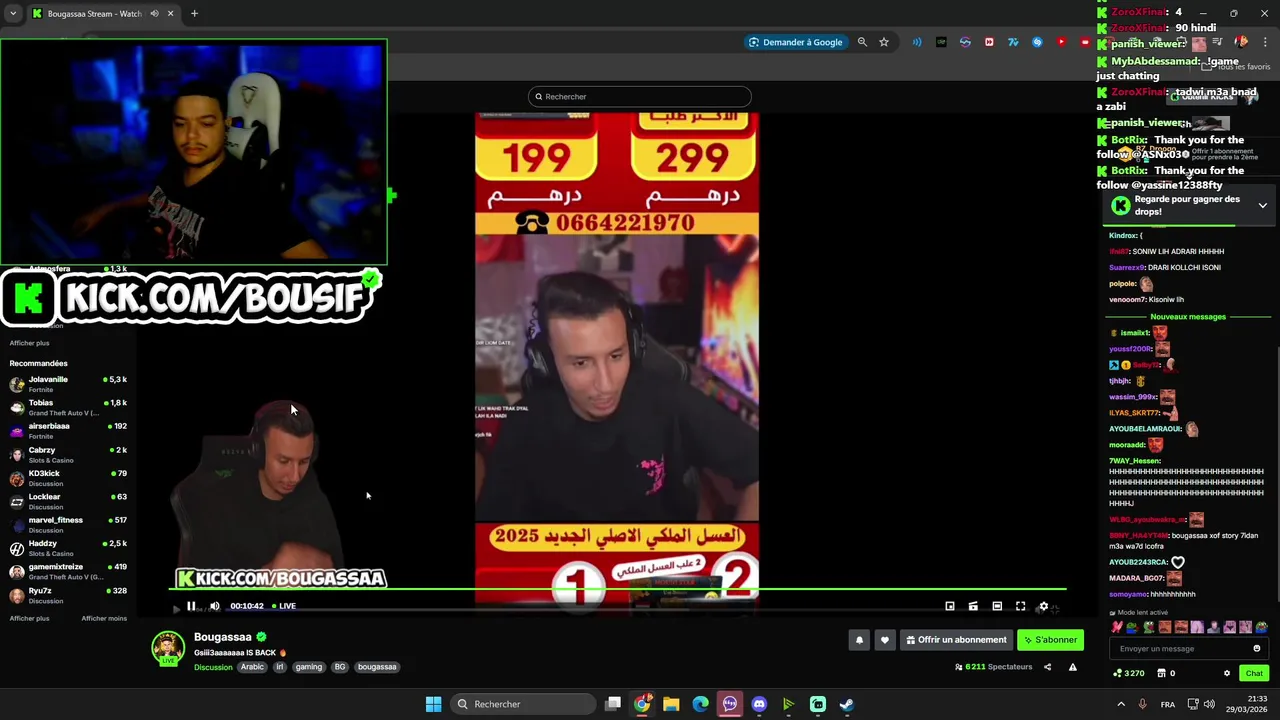Bookmark this page with star icon
1280x720 pixels.
884,42
